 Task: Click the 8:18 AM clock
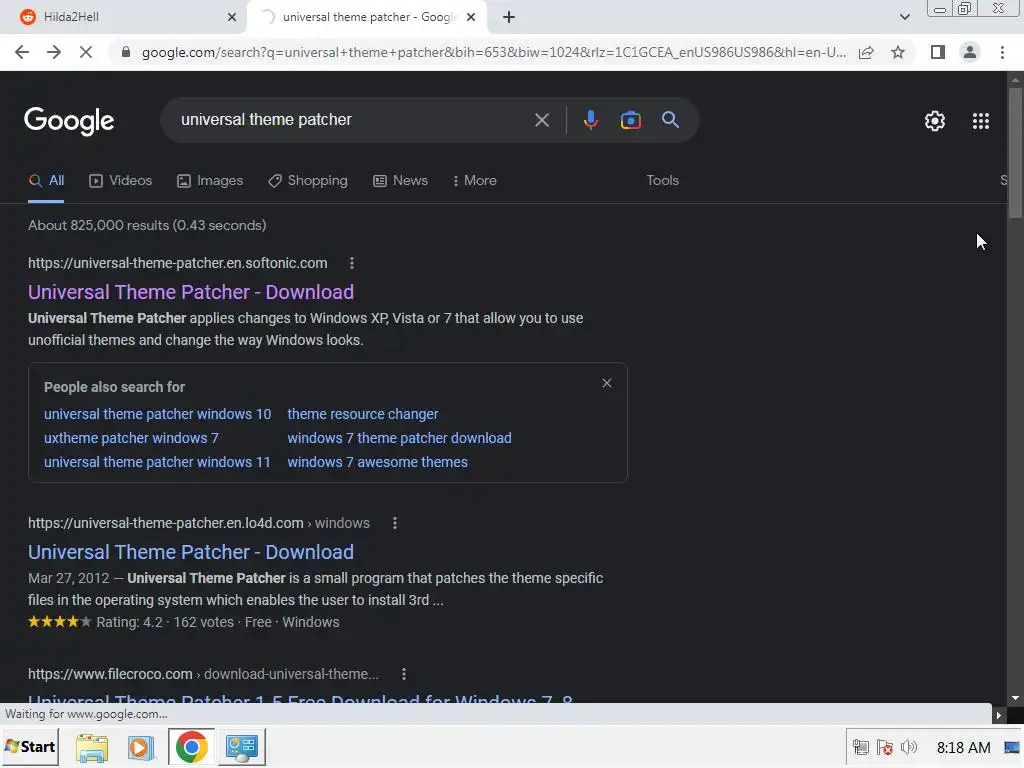[x=963, y=747]
